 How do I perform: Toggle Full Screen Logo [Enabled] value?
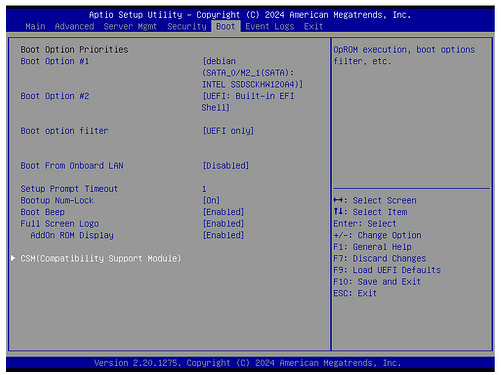[223, 224]
